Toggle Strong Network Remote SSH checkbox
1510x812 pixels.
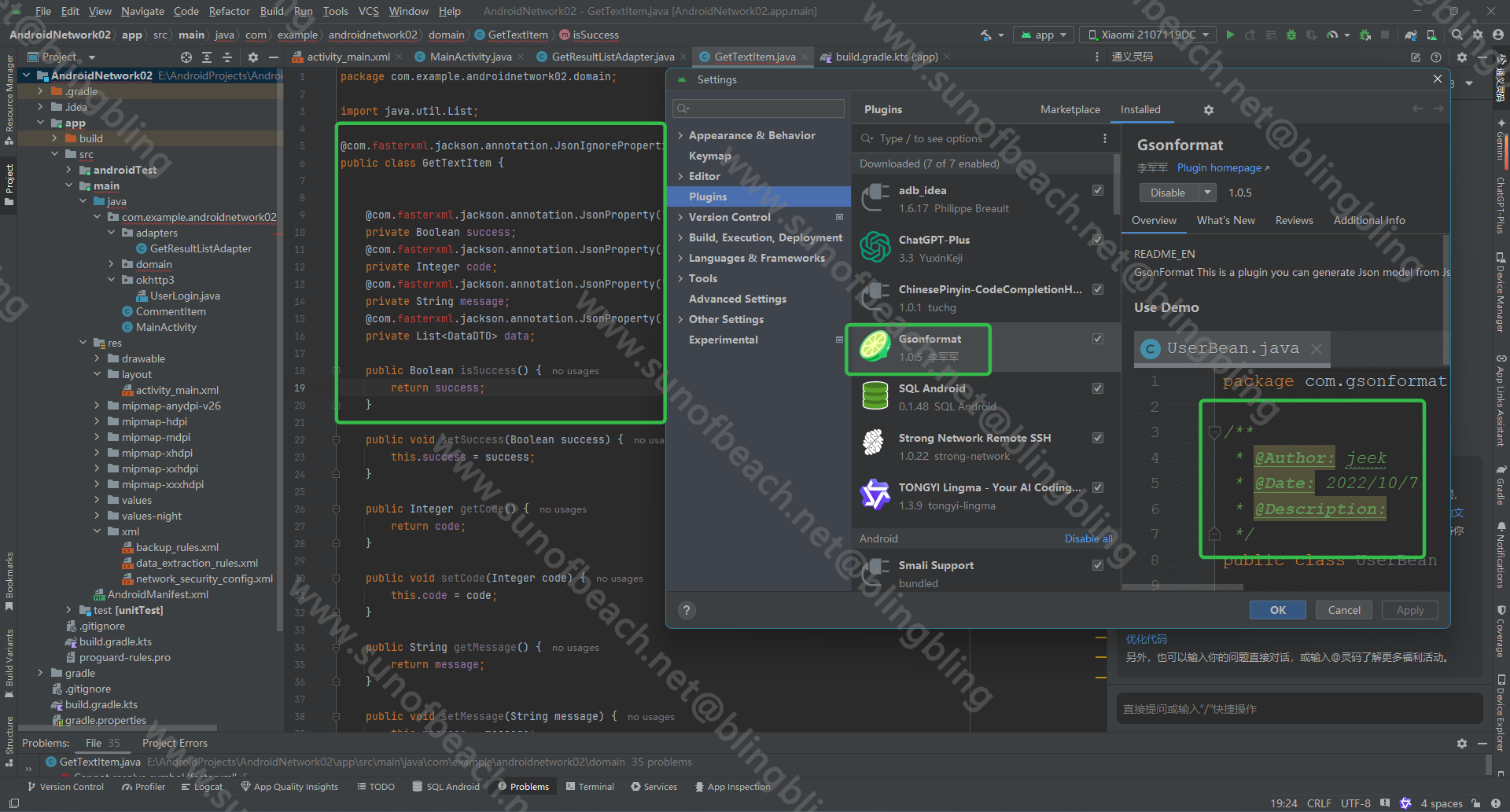[1098, 438]
